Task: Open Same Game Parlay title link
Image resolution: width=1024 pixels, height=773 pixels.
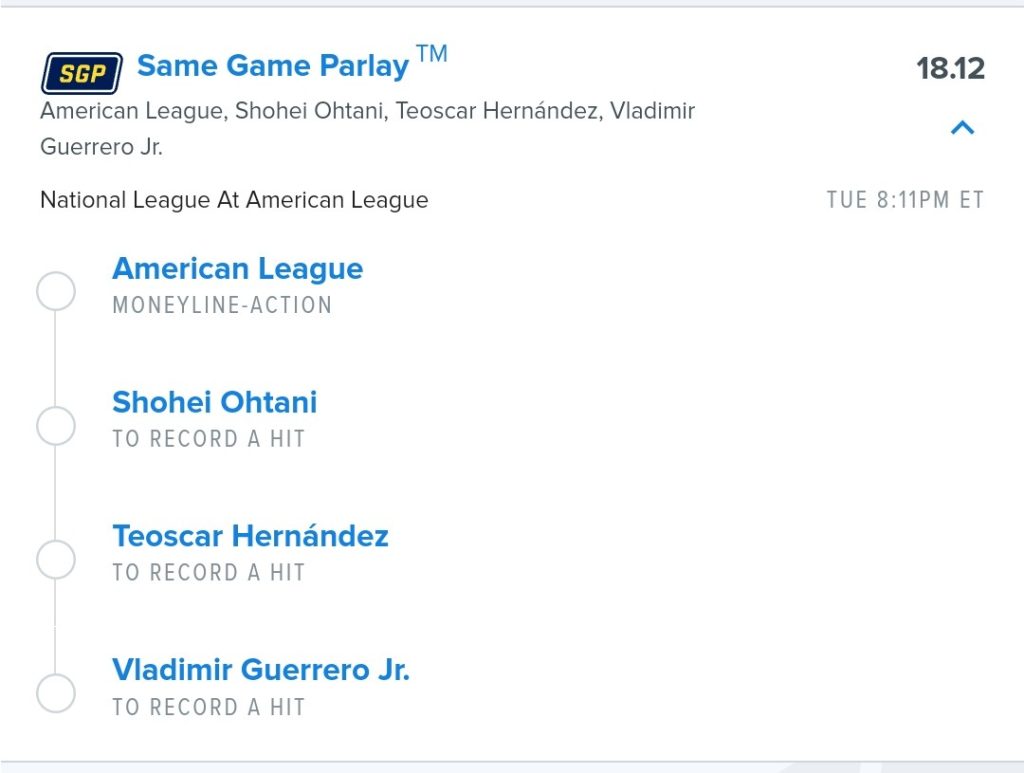Action: [x=273, y=65]
